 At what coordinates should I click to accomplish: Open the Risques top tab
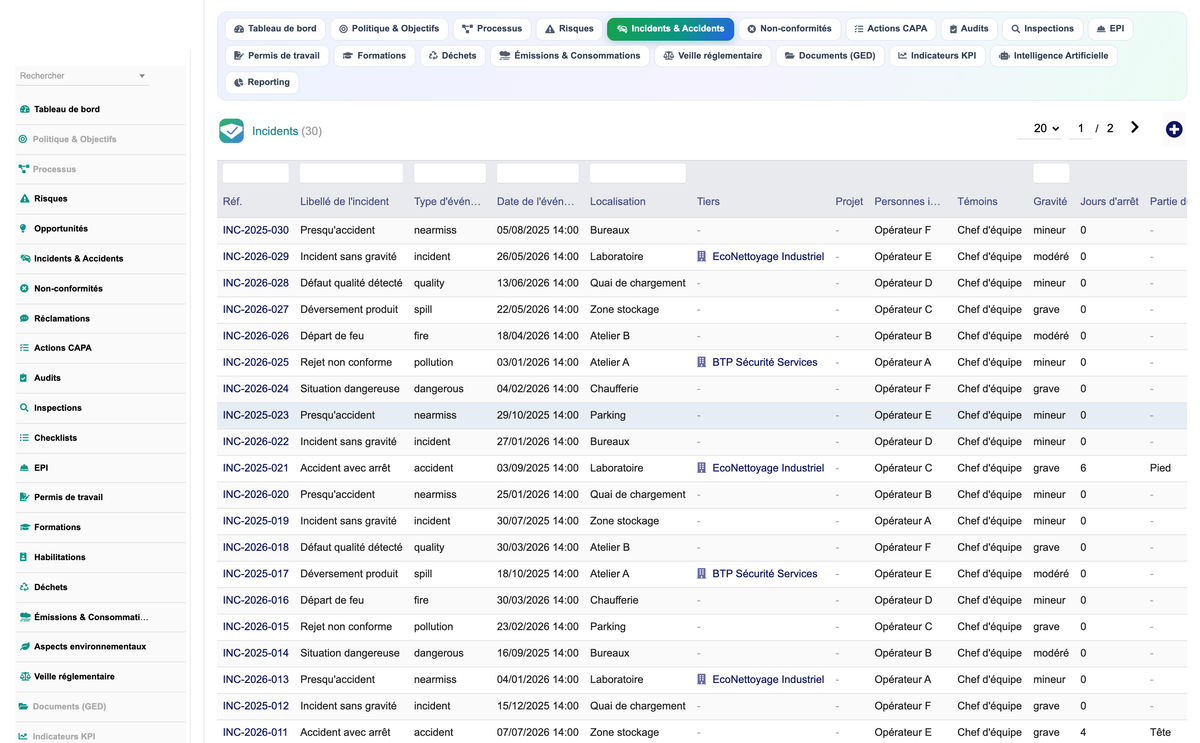tap(569, 29)
